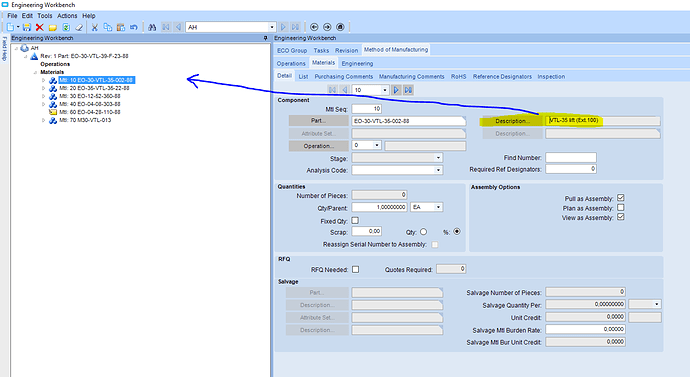Enable the Fixed Qty checkbox
Image resolution: width=690 pixels, height=377 pixels.
(355, 220)
